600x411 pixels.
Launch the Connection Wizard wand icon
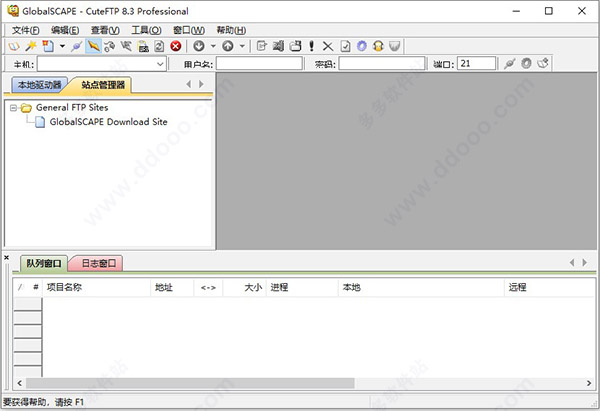tap(31, 46)
